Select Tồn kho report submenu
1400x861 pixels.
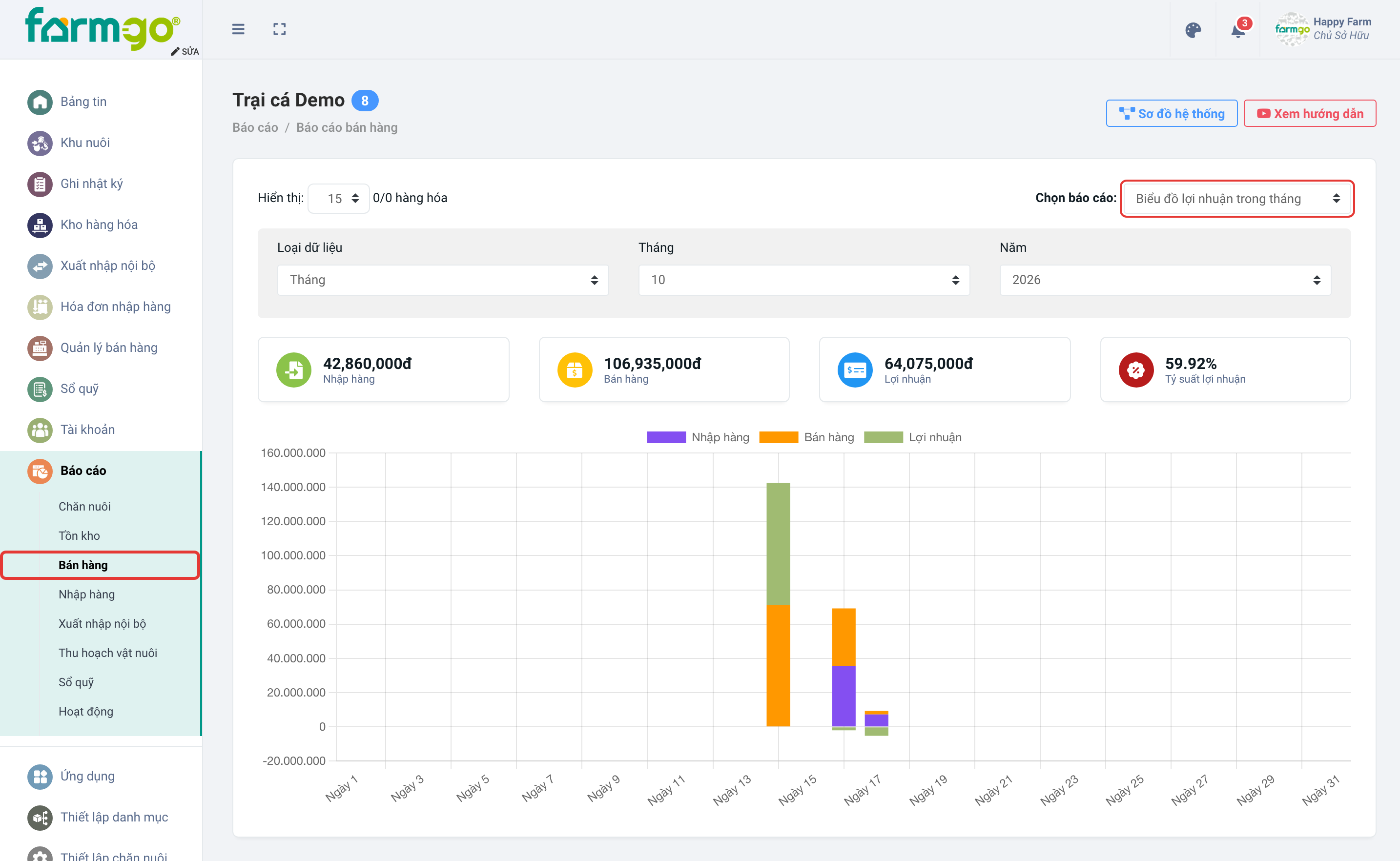[x=79, y=536]
